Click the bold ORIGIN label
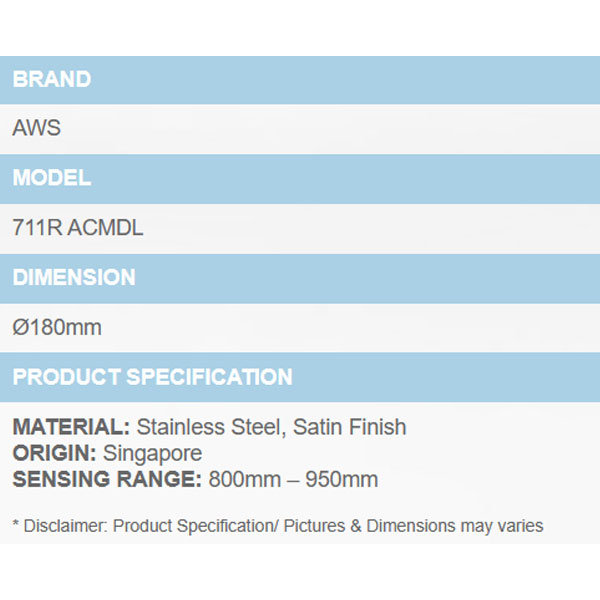 pyautogui.click(x=55, y=454)
